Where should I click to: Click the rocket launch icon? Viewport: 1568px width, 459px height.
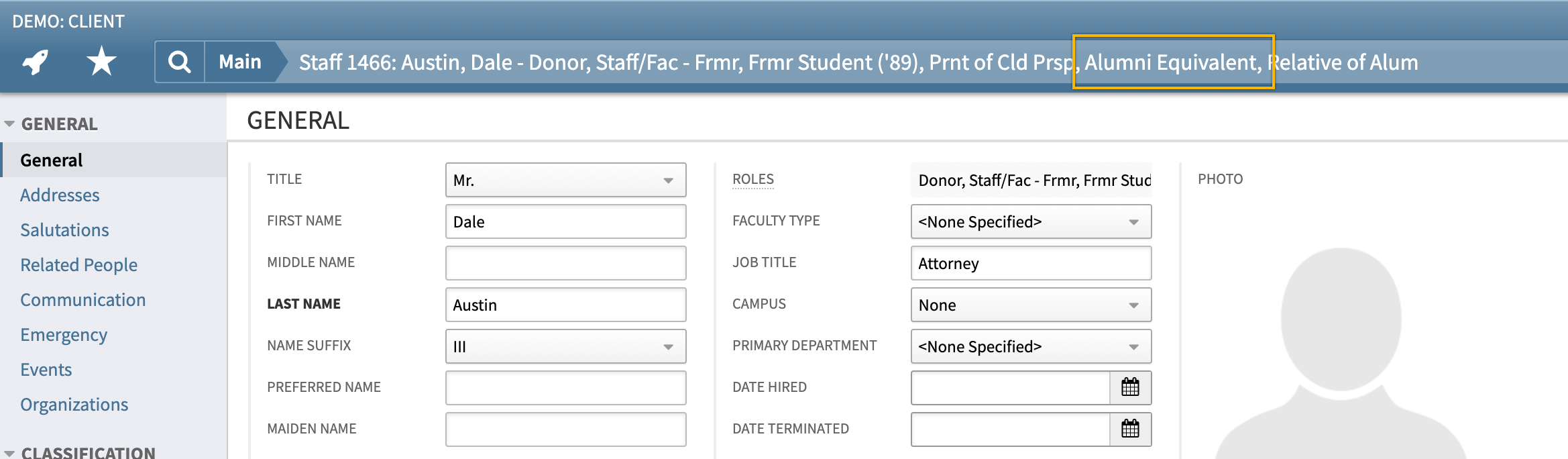tap(34, 61)
